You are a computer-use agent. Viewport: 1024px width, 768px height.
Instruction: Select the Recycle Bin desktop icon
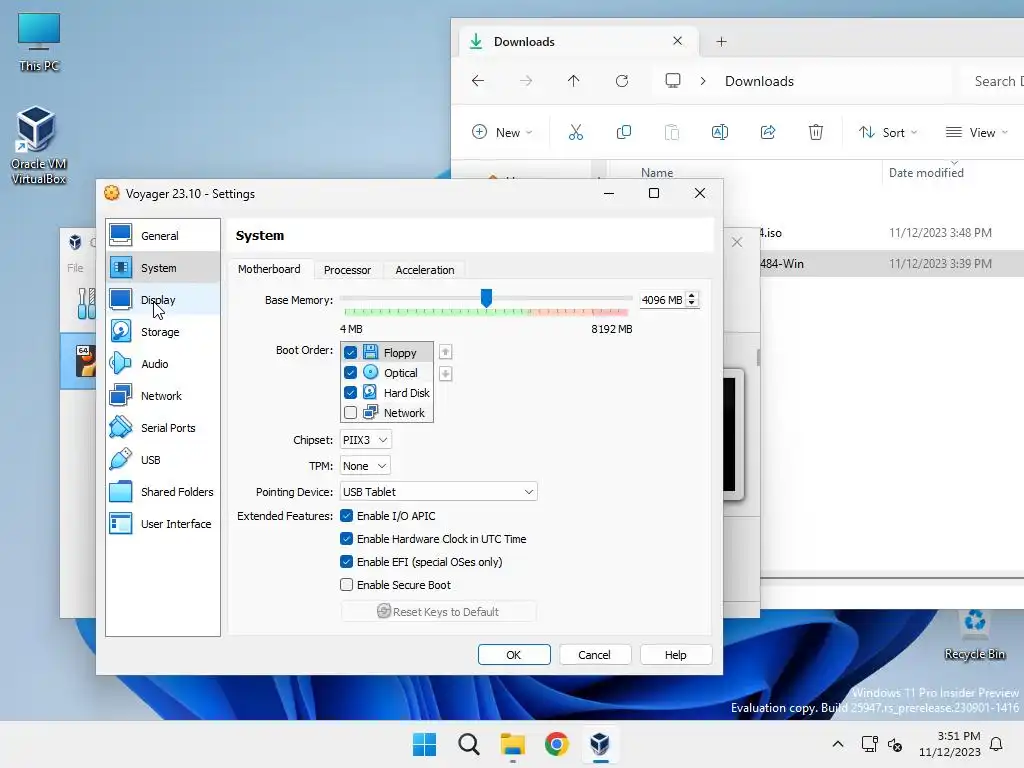(x=974, y=635)
